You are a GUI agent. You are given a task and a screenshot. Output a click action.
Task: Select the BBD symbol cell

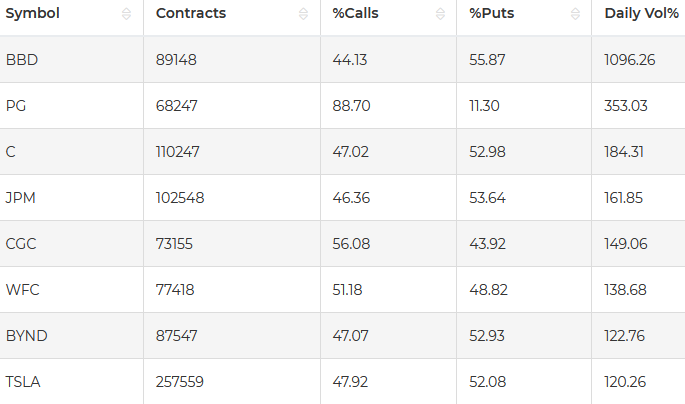[22, 60]
